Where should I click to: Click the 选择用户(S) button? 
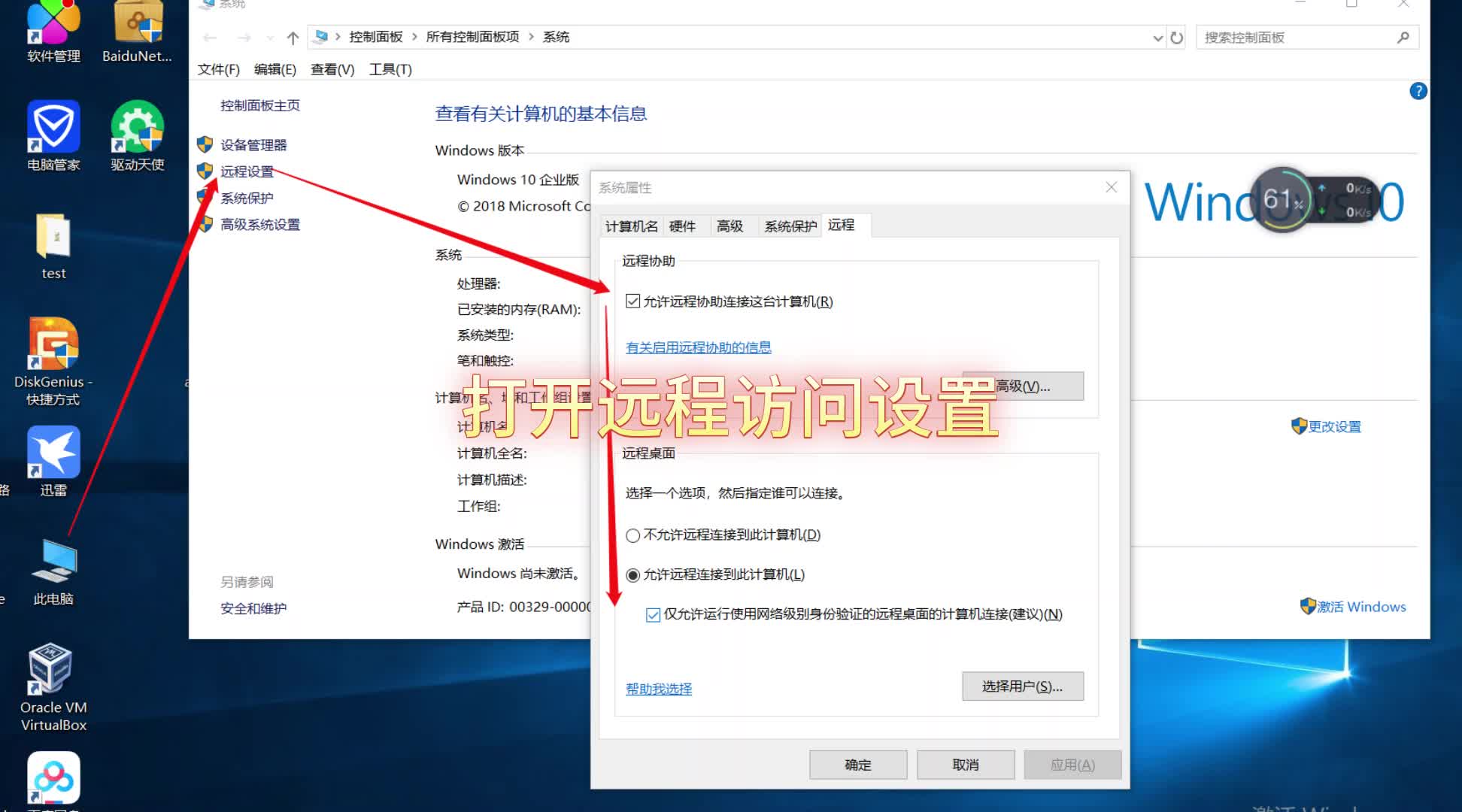1023,686
